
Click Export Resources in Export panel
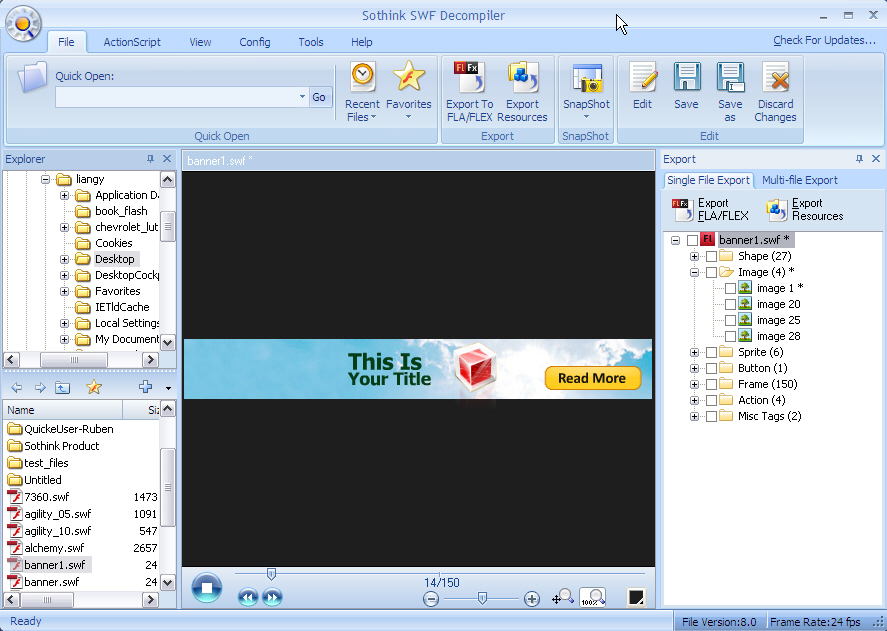tap(805, 209)
